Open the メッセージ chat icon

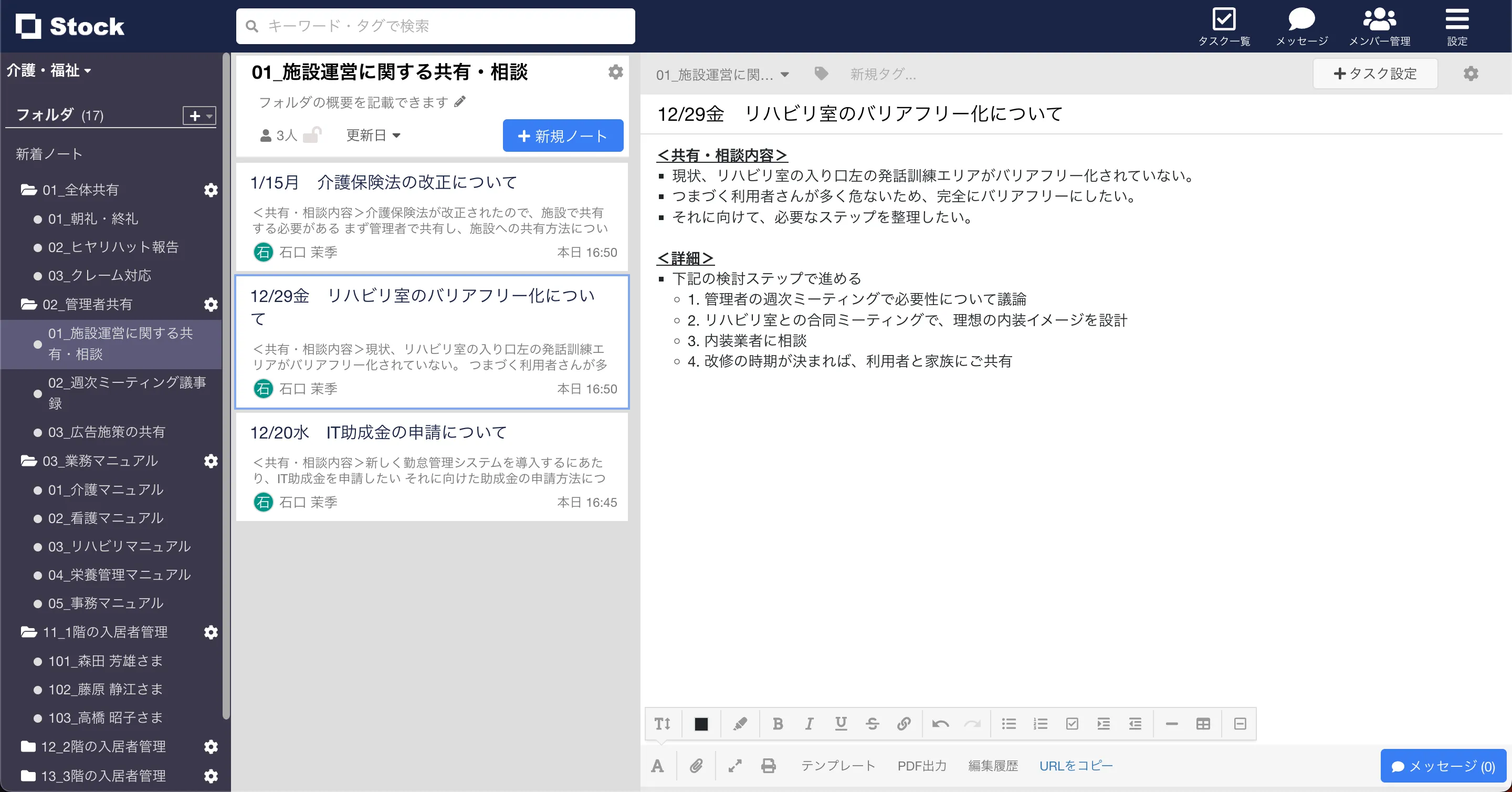1301,18
